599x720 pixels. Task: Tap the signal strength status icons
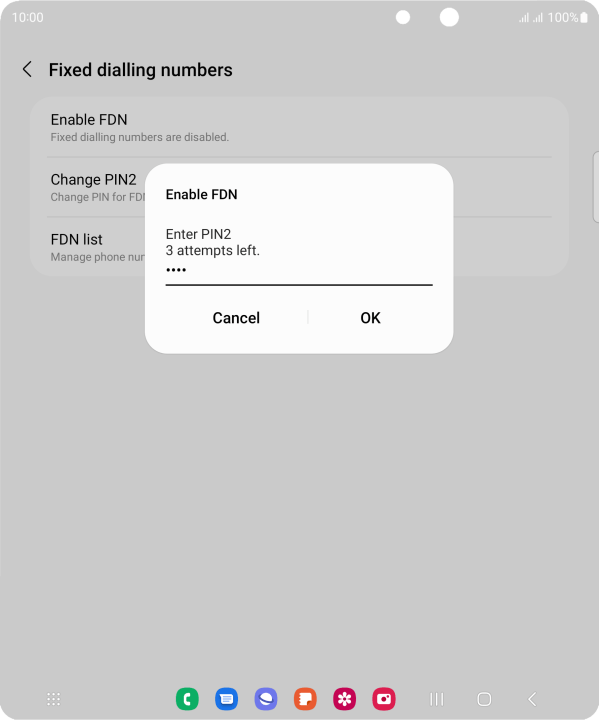[531, 18]
